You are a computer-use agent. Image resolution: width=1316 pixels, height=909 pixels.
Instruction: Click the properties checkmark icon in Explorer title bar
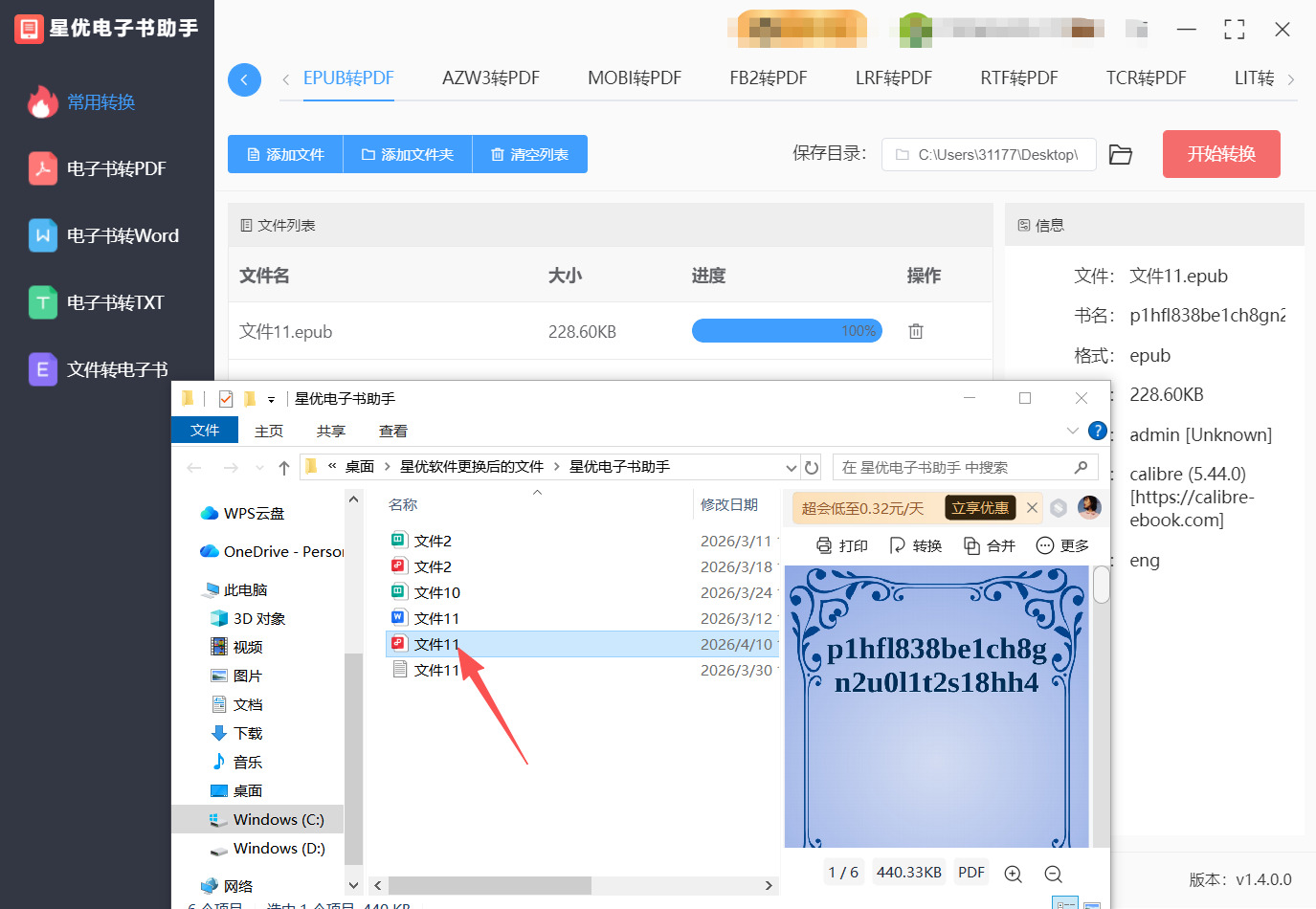(x=226, y=399)
